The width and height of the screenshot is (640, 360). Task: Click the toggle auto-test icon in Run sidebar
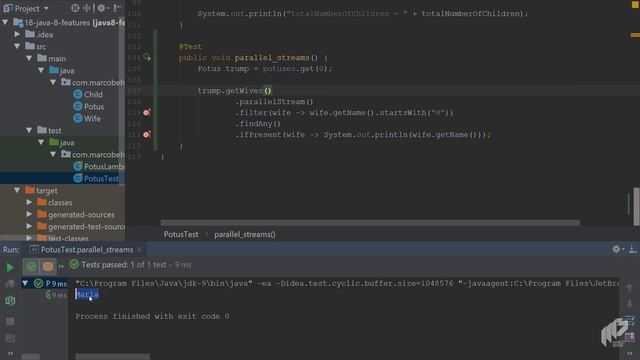click(x=10, y=301)
